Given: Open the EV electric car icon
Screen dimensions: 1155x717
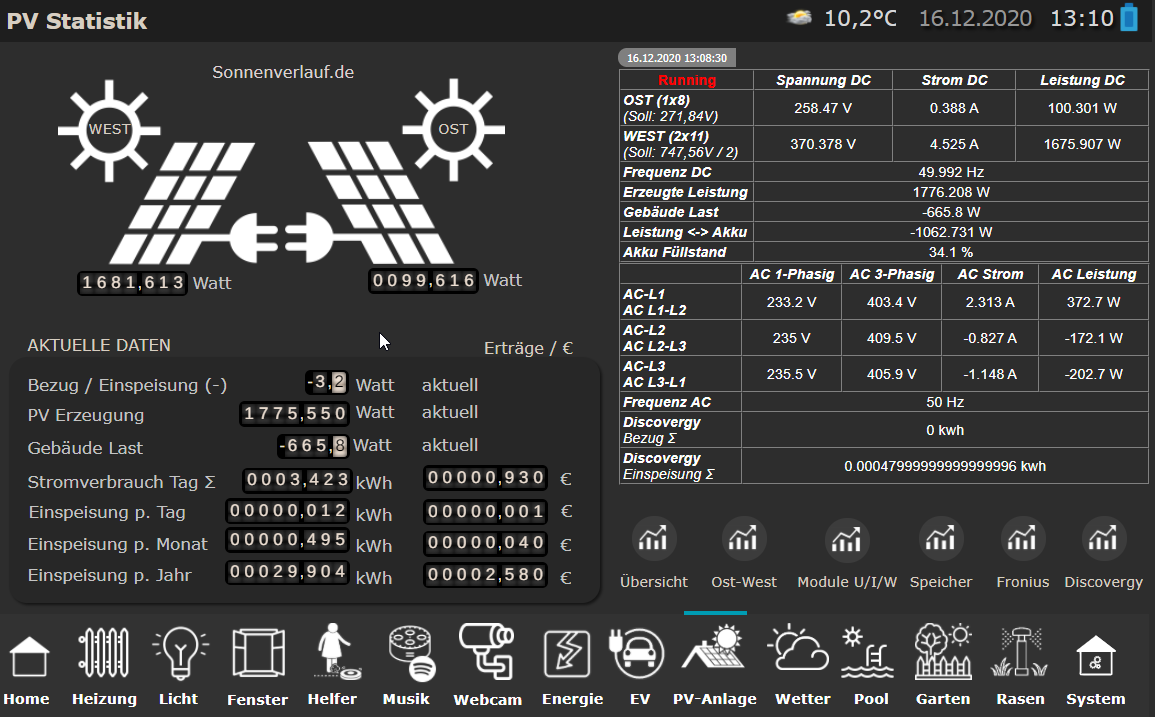Looking at the screenshot, I should point(640,656).
